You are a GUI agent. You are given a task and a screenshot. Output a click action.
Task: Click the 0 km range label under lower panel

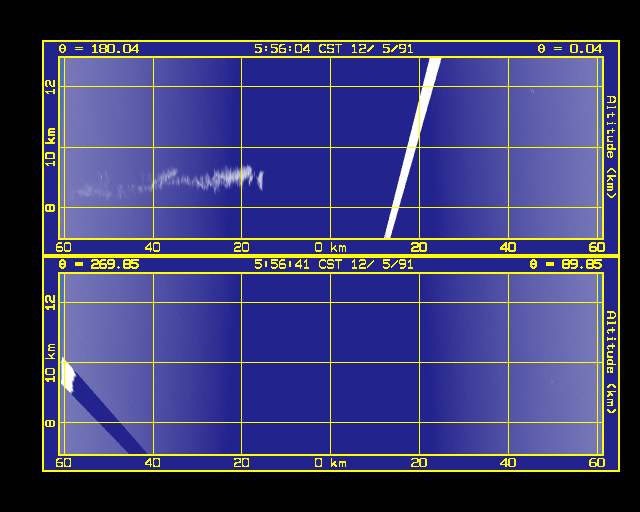[x=331, y=463]
